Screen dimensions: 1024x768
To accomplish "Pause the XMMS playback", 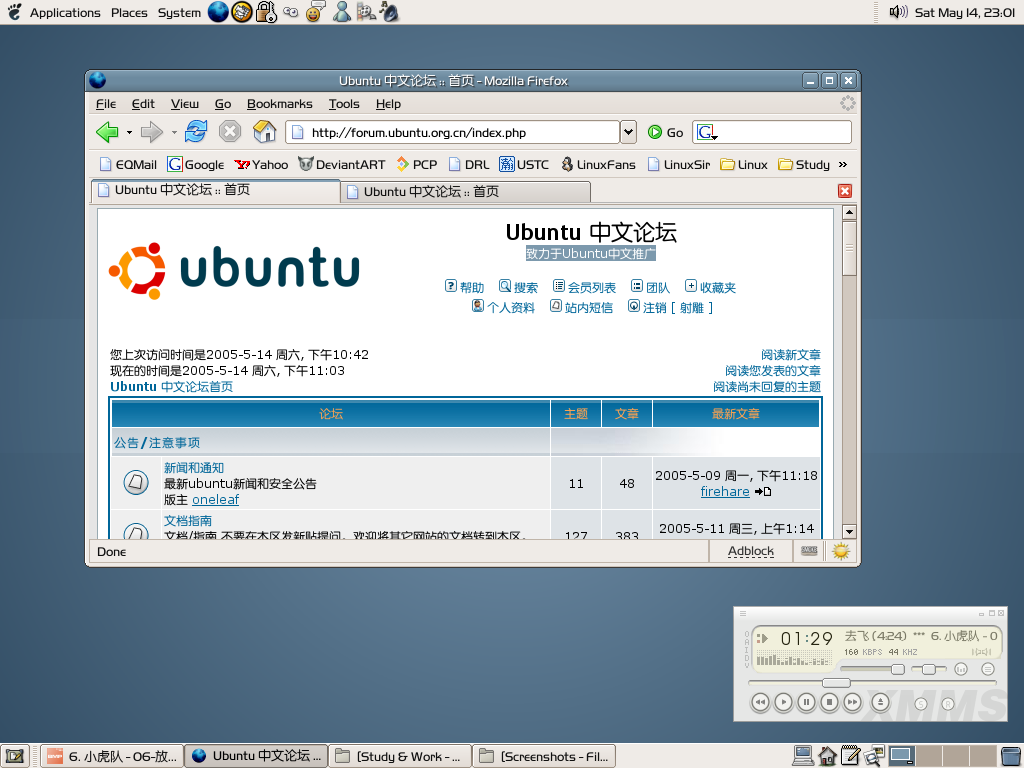I will 807,702.
